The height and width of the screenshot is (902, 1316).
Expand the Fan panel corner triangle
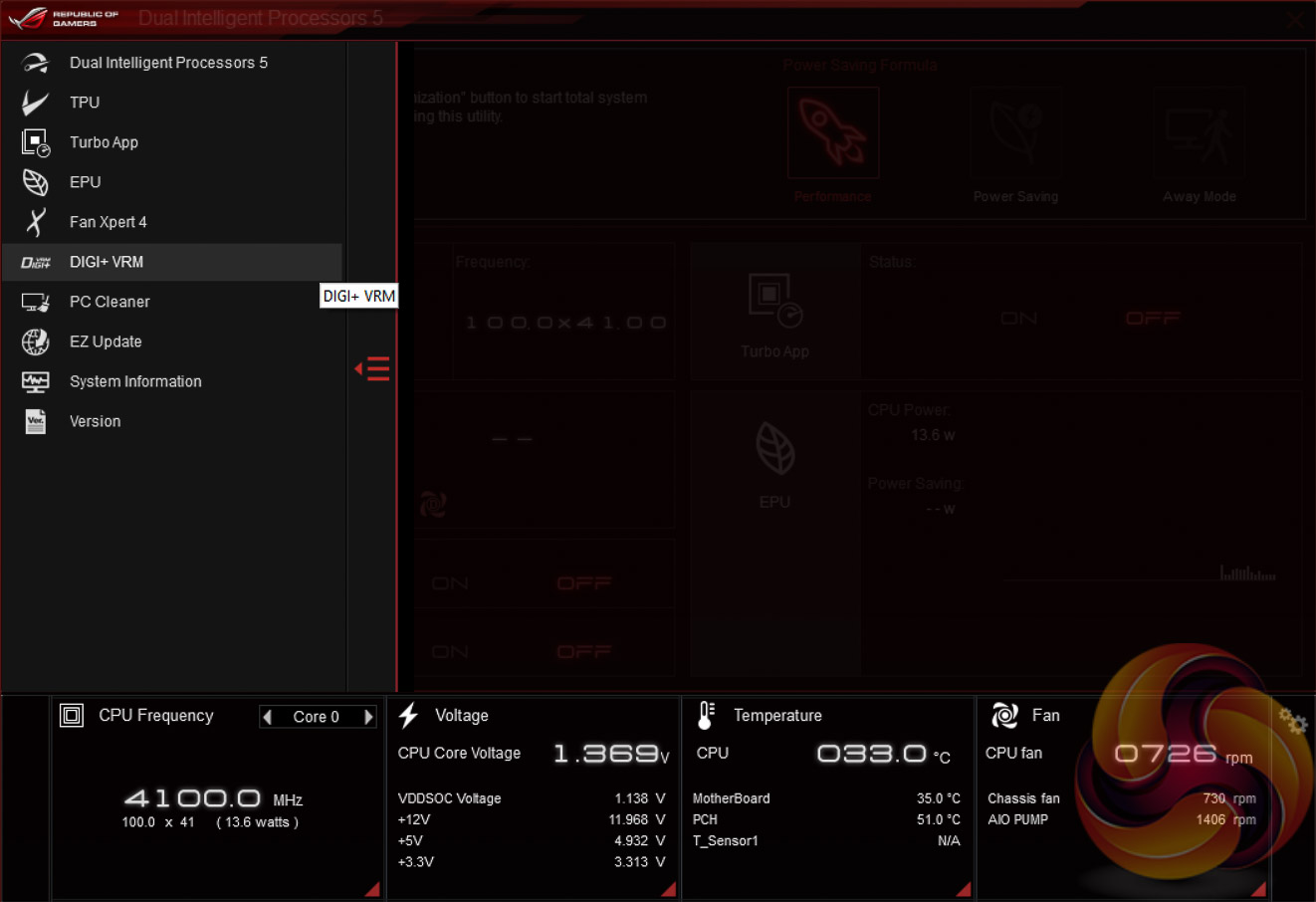coord(1259,889)
